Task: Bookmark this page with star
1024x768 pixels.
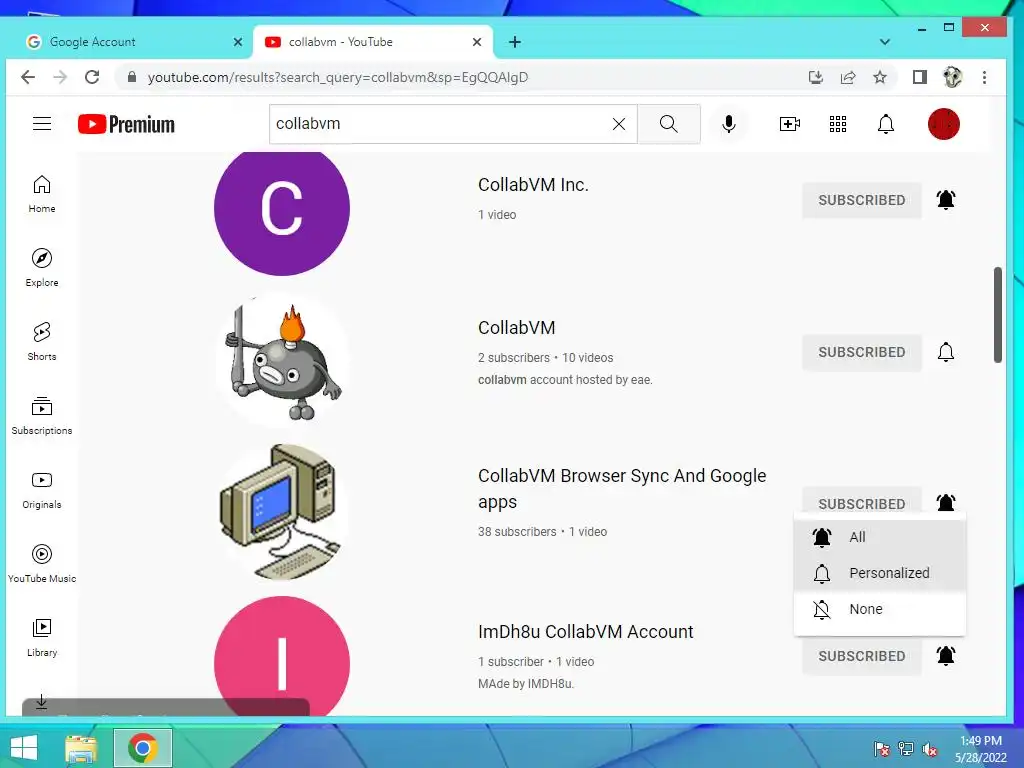Action: tap(880, 77)
